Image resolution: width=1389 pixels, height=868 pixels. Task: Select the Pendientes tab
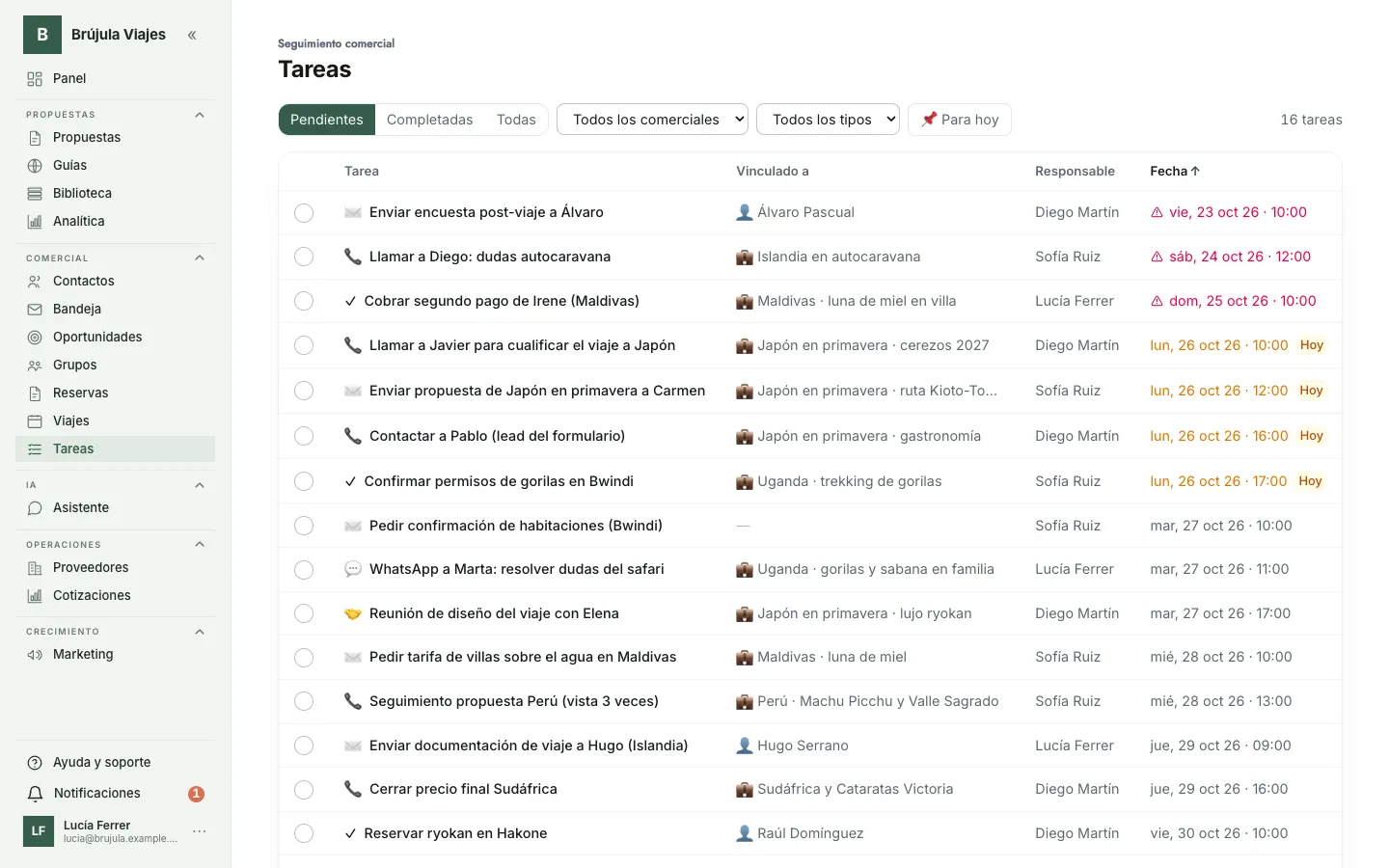327,120
